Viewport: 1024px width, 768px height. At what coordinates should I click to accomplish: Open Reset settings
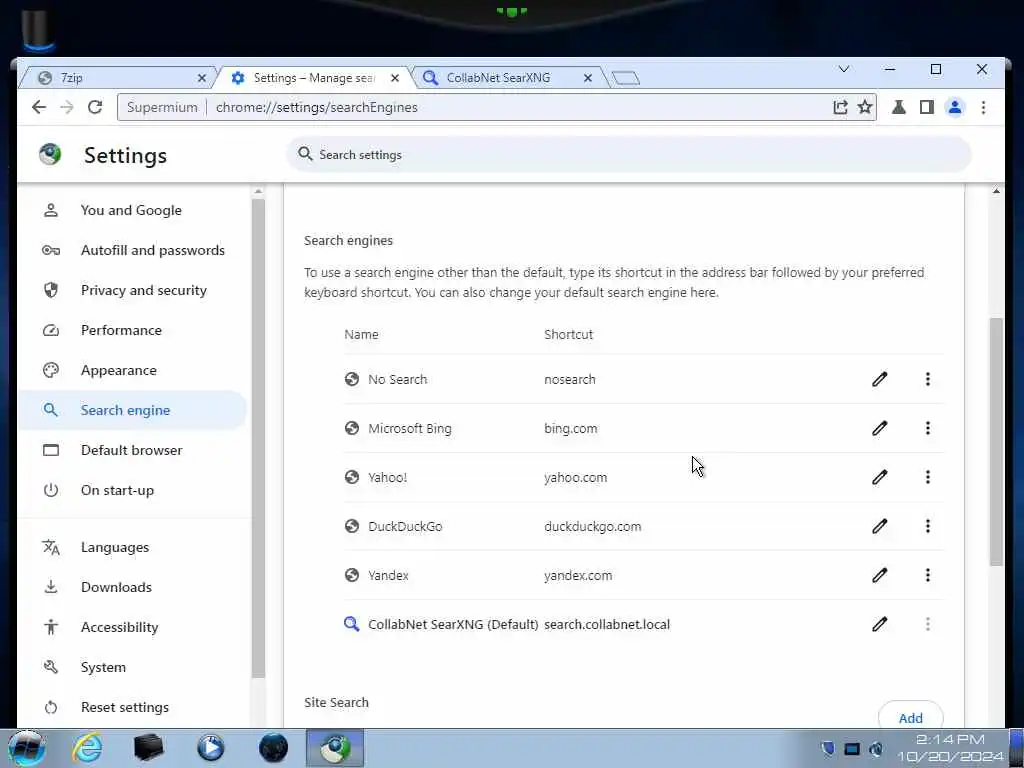(132, 707)
